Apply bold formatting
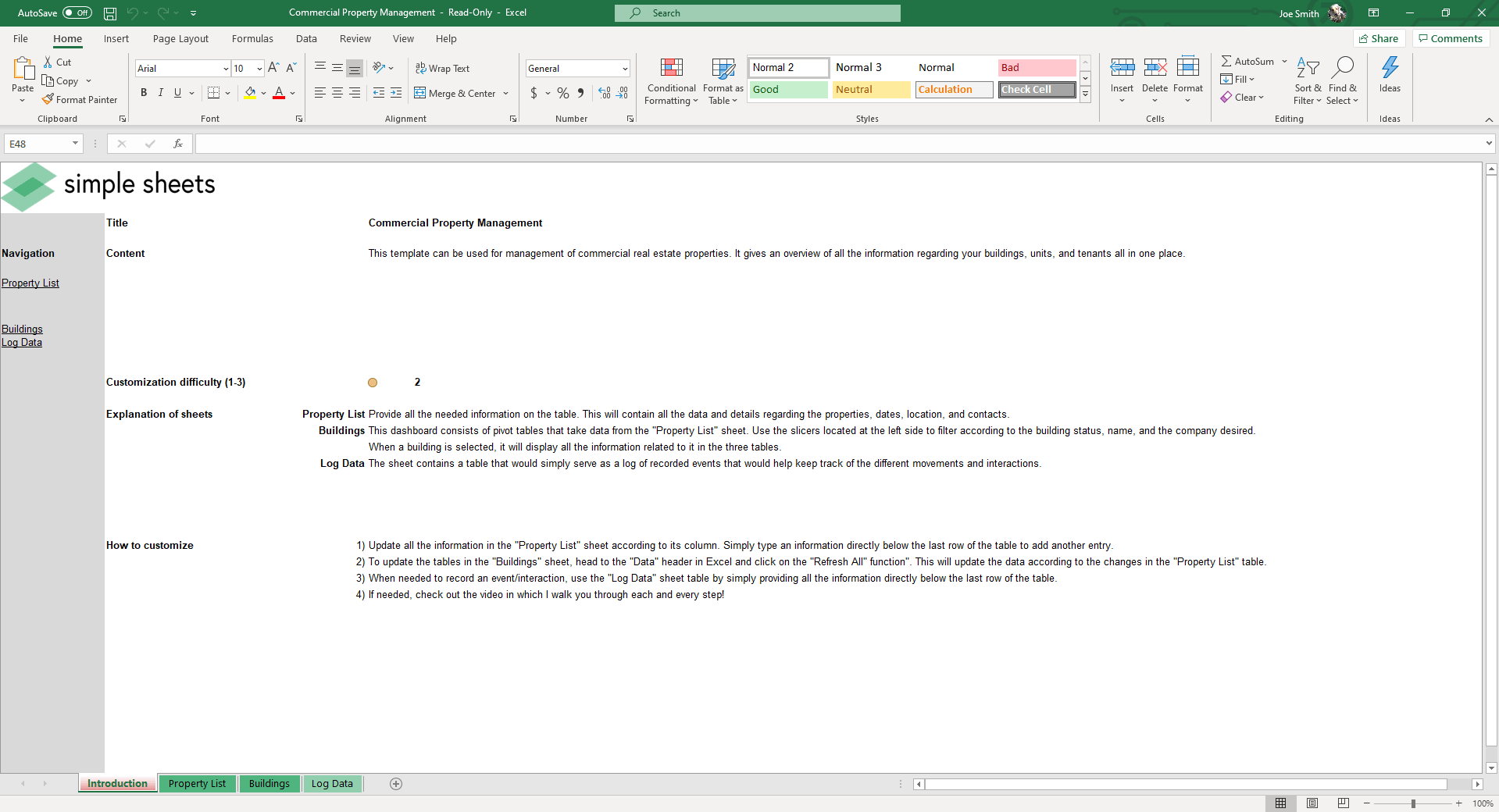Viewport: 1499px width, 812px height. click(144, 92)
